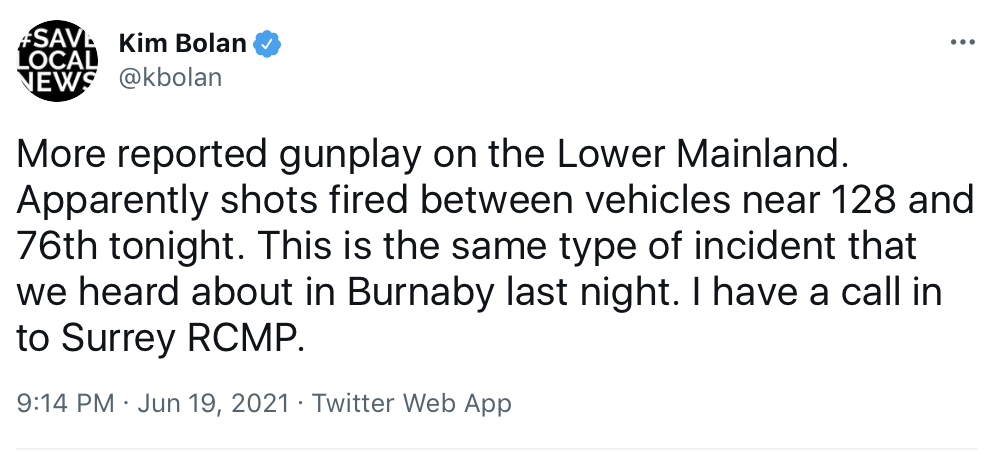Click the words "Lower Mainland" in tweet
1004x455 pixels.
(703, 156)
